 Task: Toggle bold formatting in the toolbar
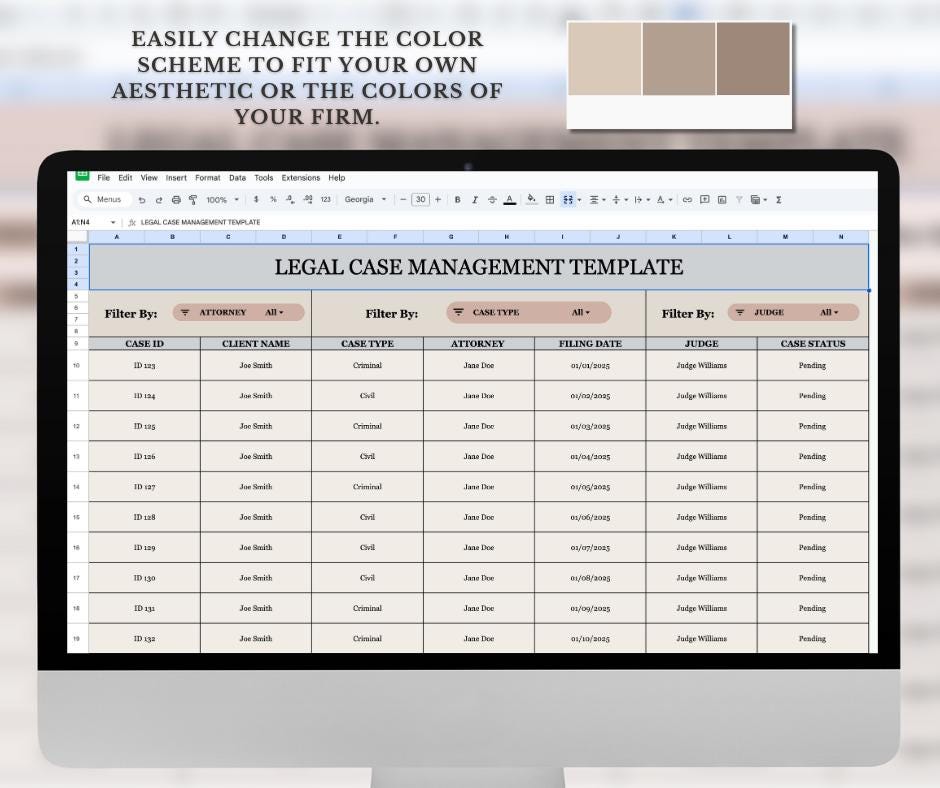(x=457, y=199)
